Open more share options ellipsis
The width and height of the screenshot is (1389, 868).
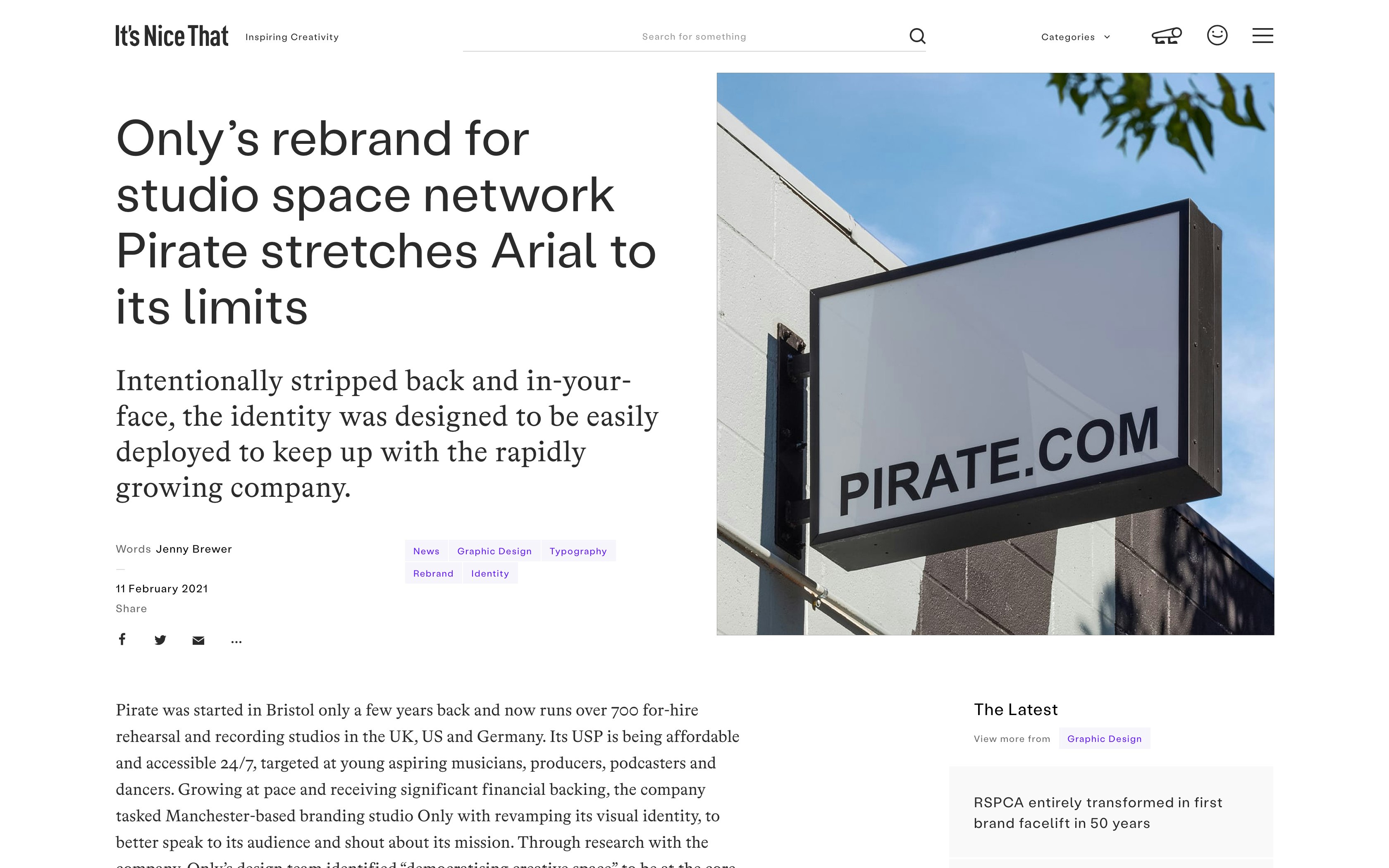[x=236, y=642]
